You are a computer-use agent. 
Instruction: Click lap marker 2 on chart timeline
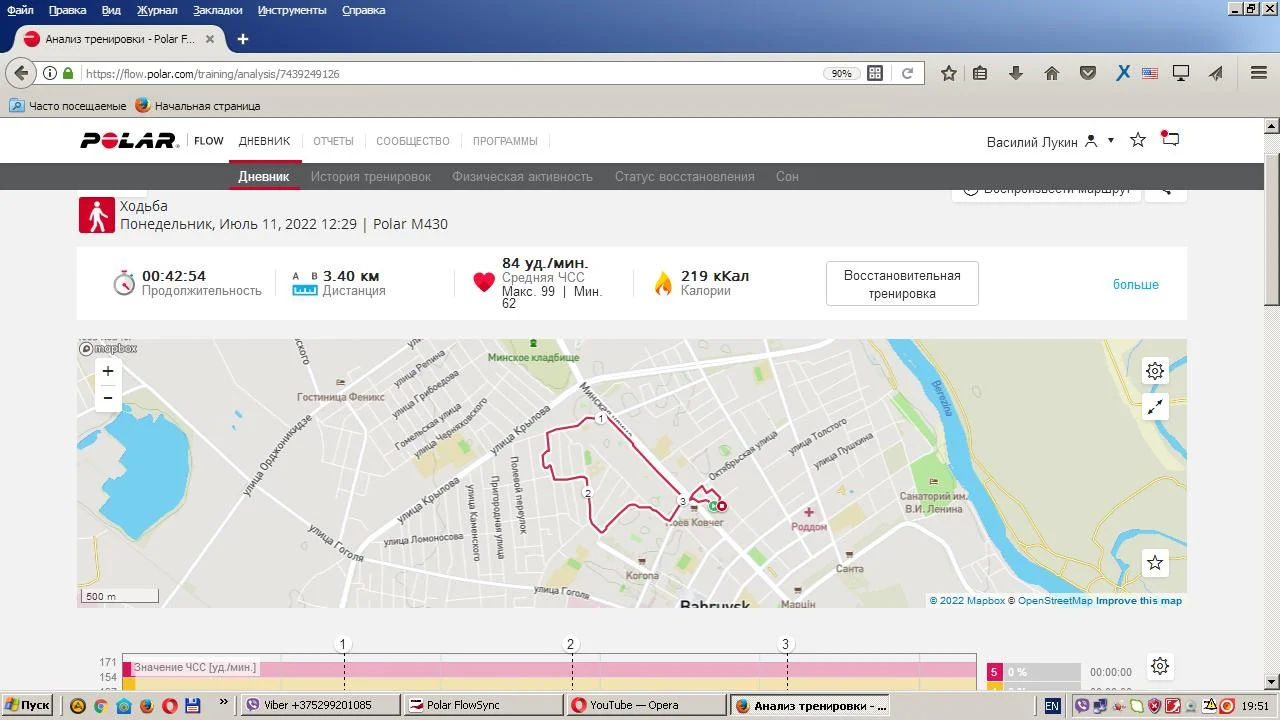point(571,644)
